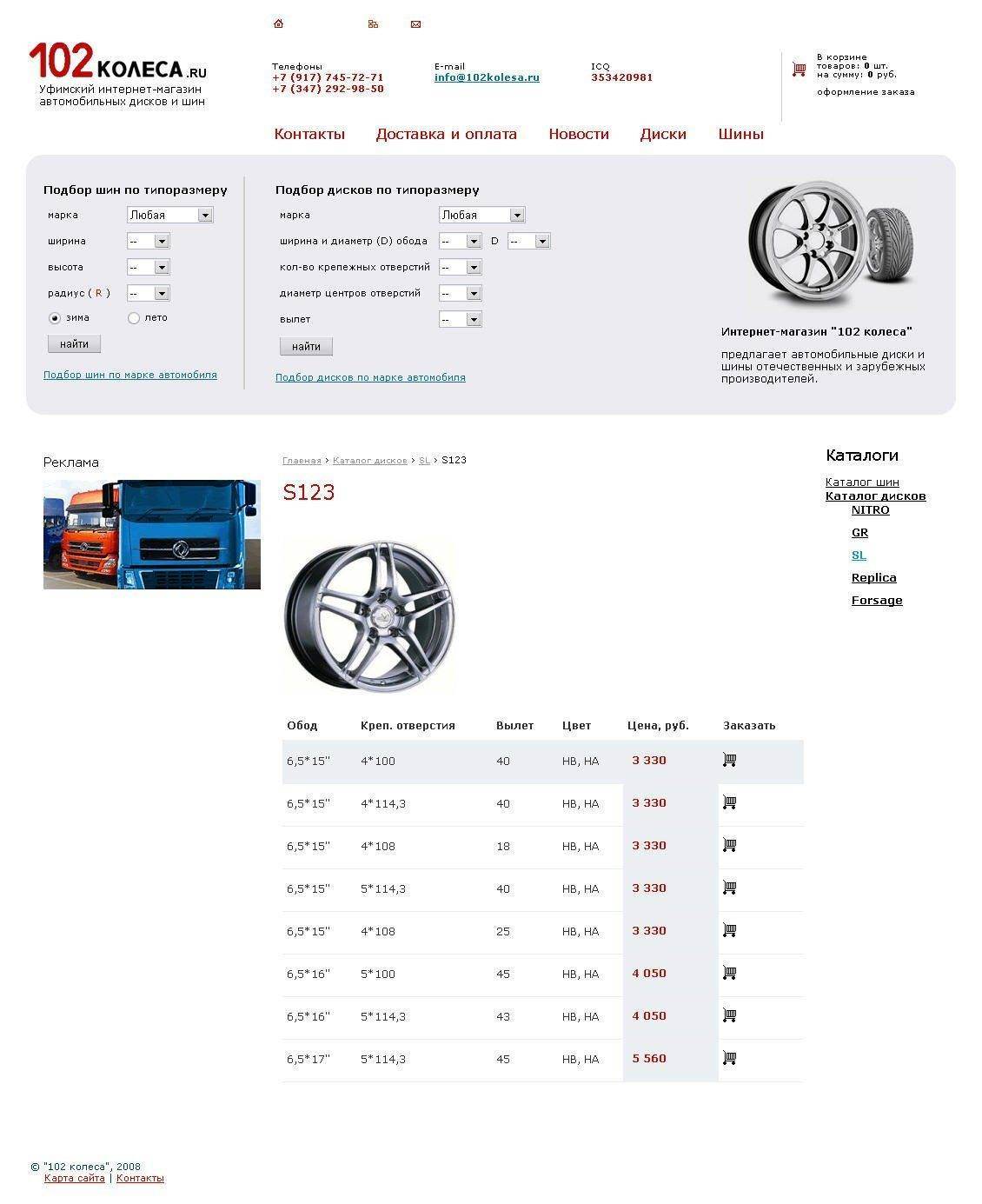Expand the tire радиус (R) dropdown
982x1204 pixels.
coord(148,293)
